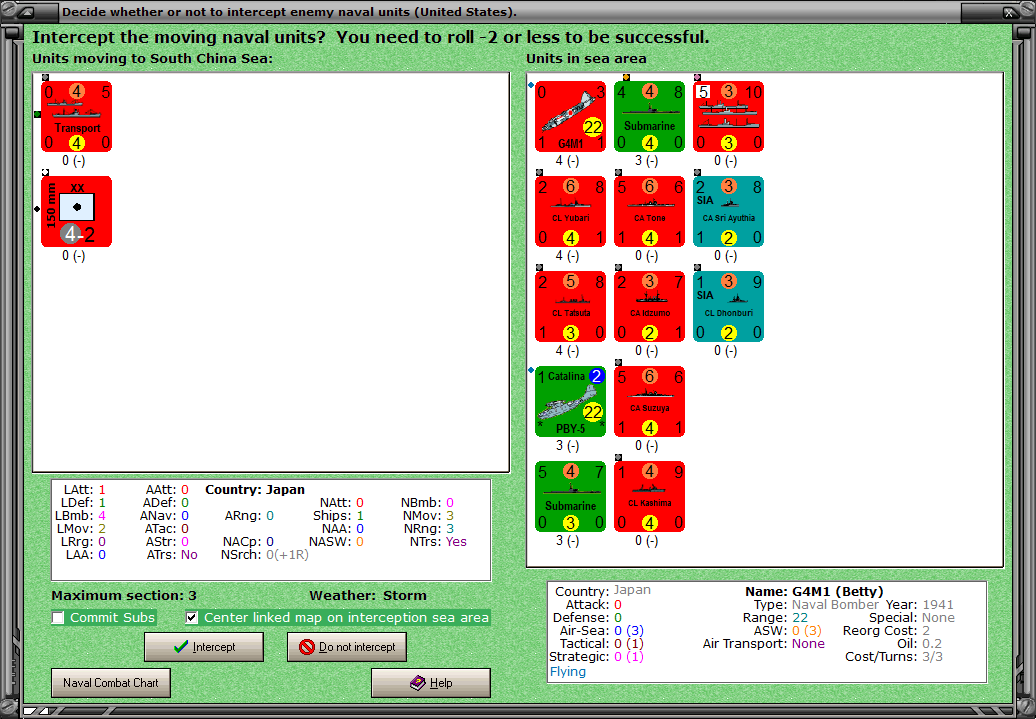Click the NTrs: Yes value
1036x719 pixels.
438,541
